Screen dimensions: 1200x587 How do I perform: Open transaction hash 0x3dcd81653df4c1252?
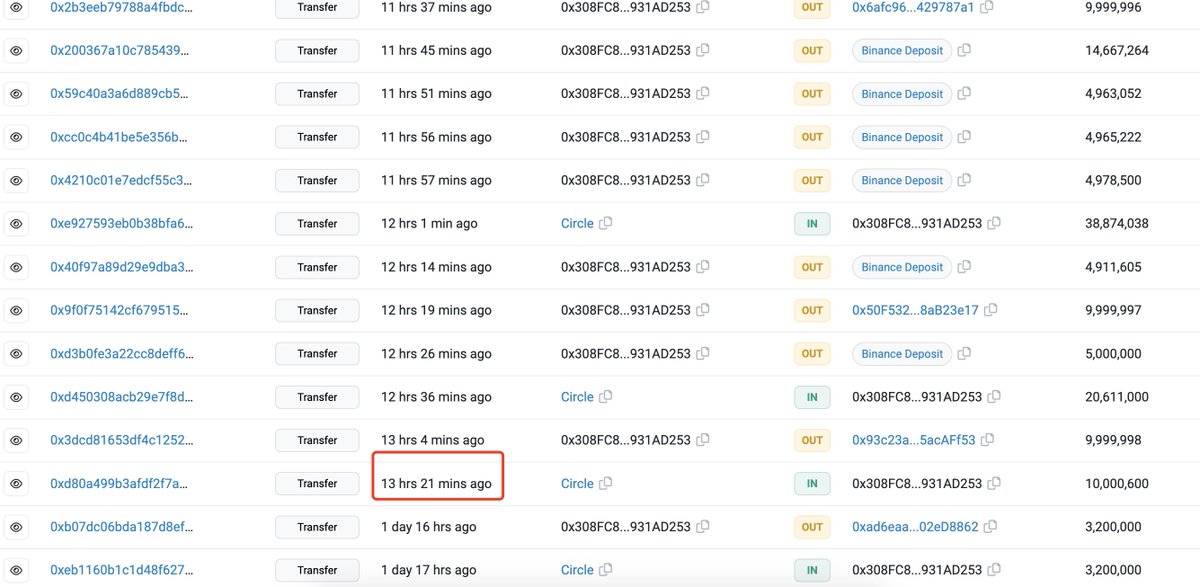(x=121, y=440)
